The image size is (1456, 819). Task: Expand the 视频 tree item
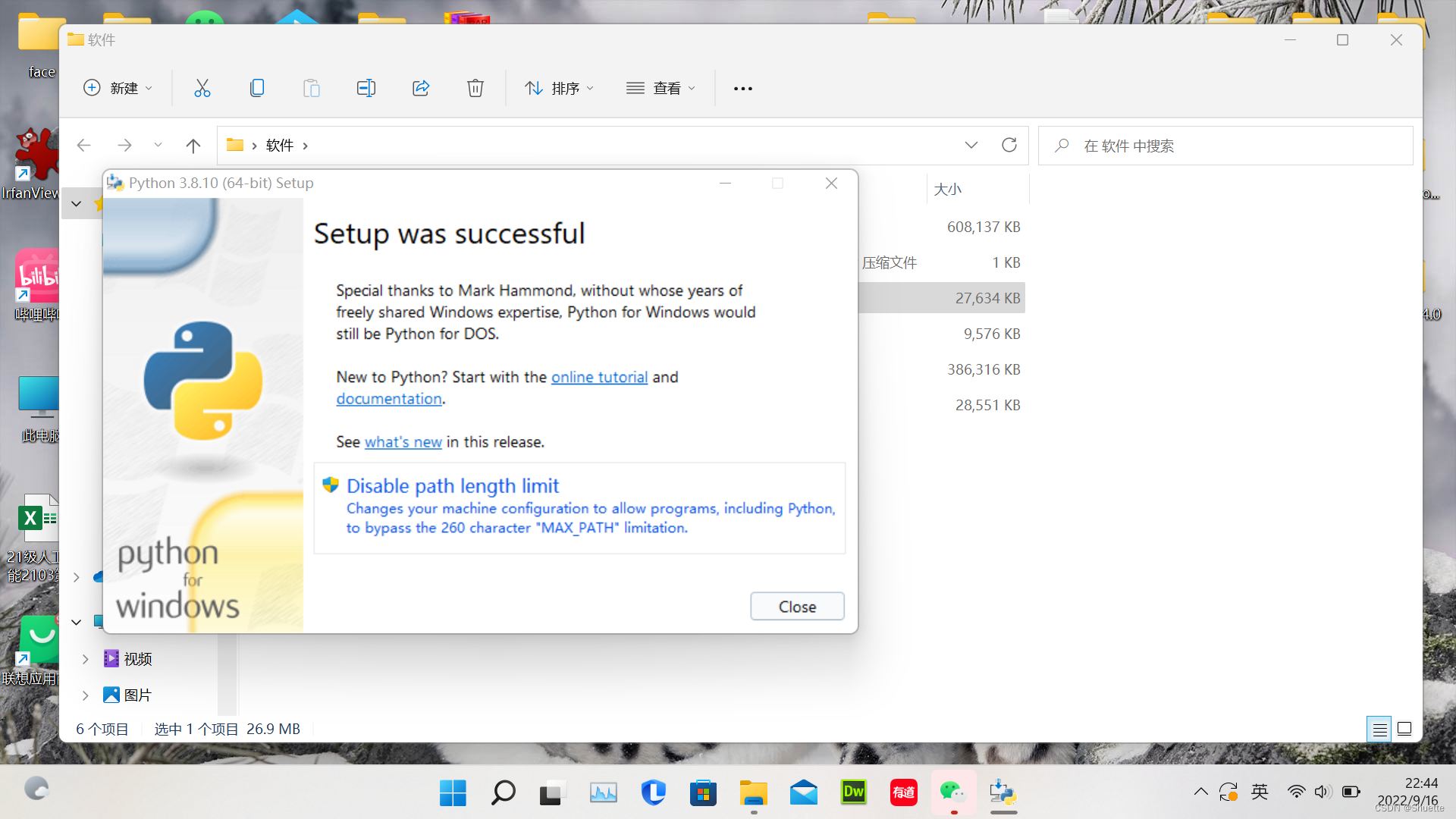pyautogui.click(x=86, y=659)
